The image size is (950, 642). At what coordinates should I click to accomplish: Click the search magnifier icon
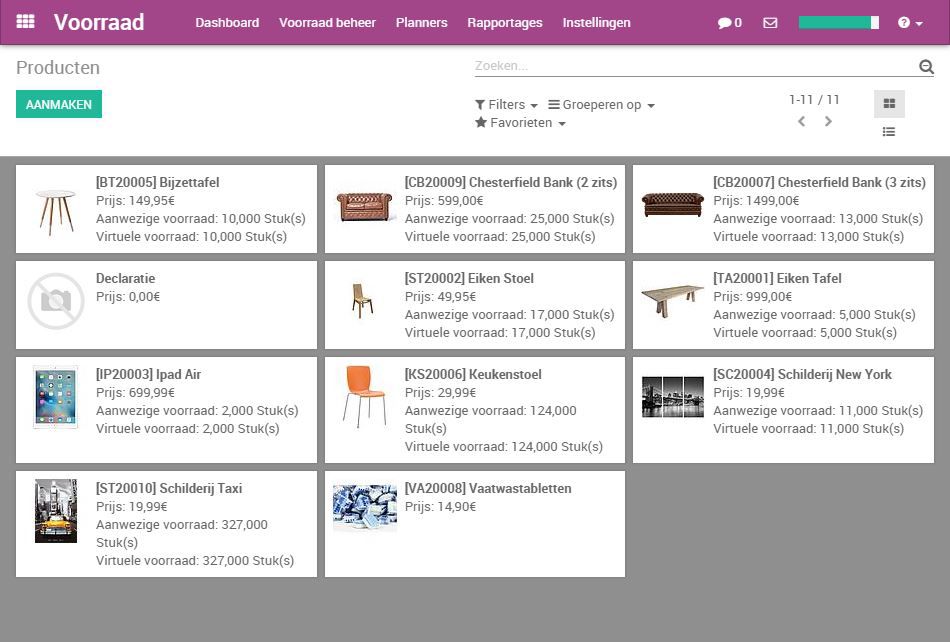(925, 66)
